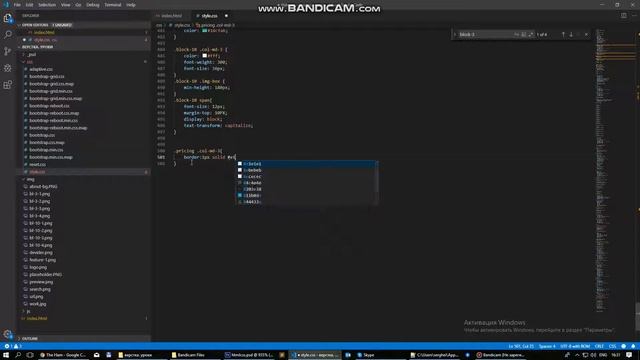Open the Explorer view in activity bar
640x360 pixels.
point(8,18)
